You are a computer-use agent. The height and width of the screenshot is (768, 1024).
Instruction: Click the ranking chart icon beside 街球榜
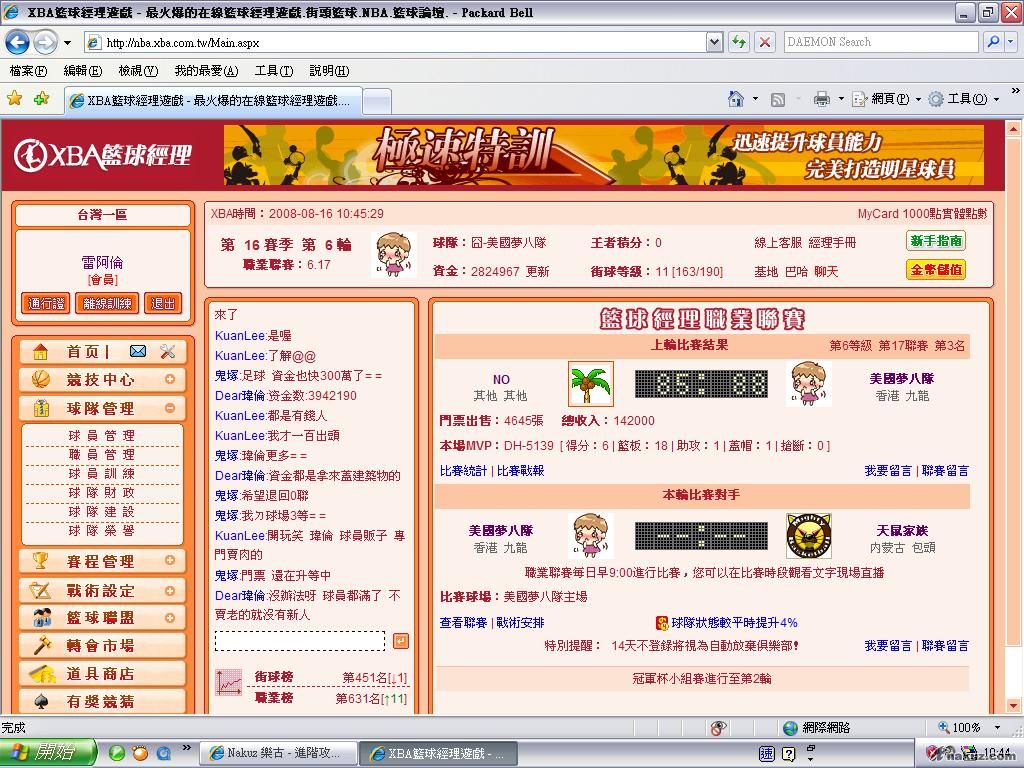tap(229, 682)
